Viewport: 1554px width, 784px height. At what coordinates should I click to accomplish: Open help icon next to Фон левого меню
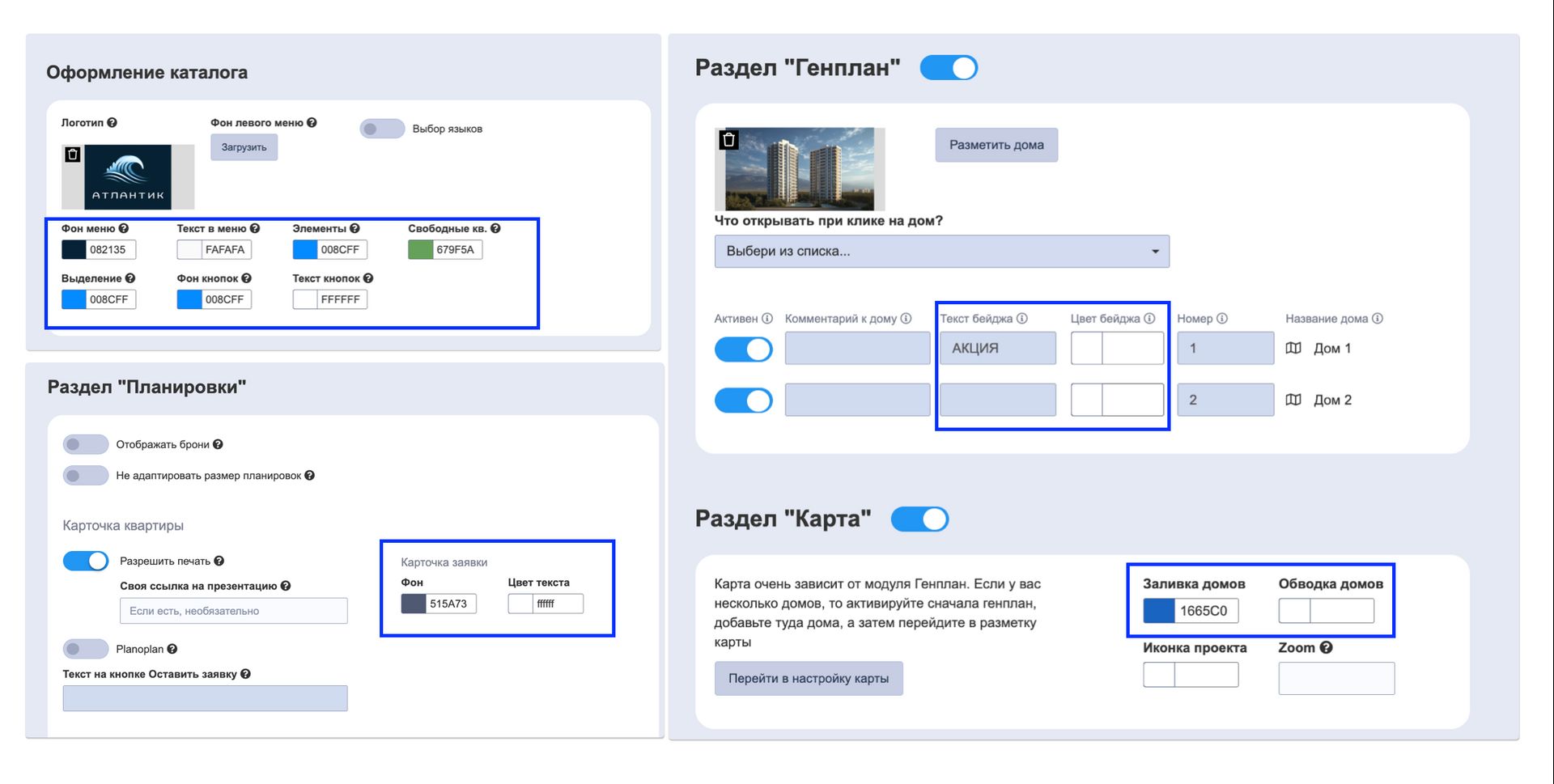pyautogui.click(x=312, y=123)
